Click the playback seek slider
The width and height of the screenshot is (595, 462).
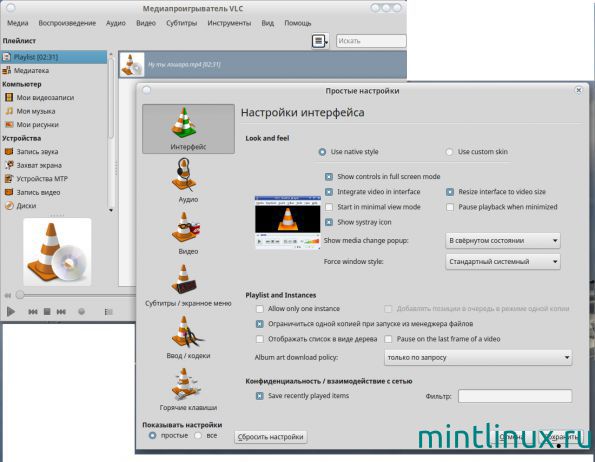point(76,295)
